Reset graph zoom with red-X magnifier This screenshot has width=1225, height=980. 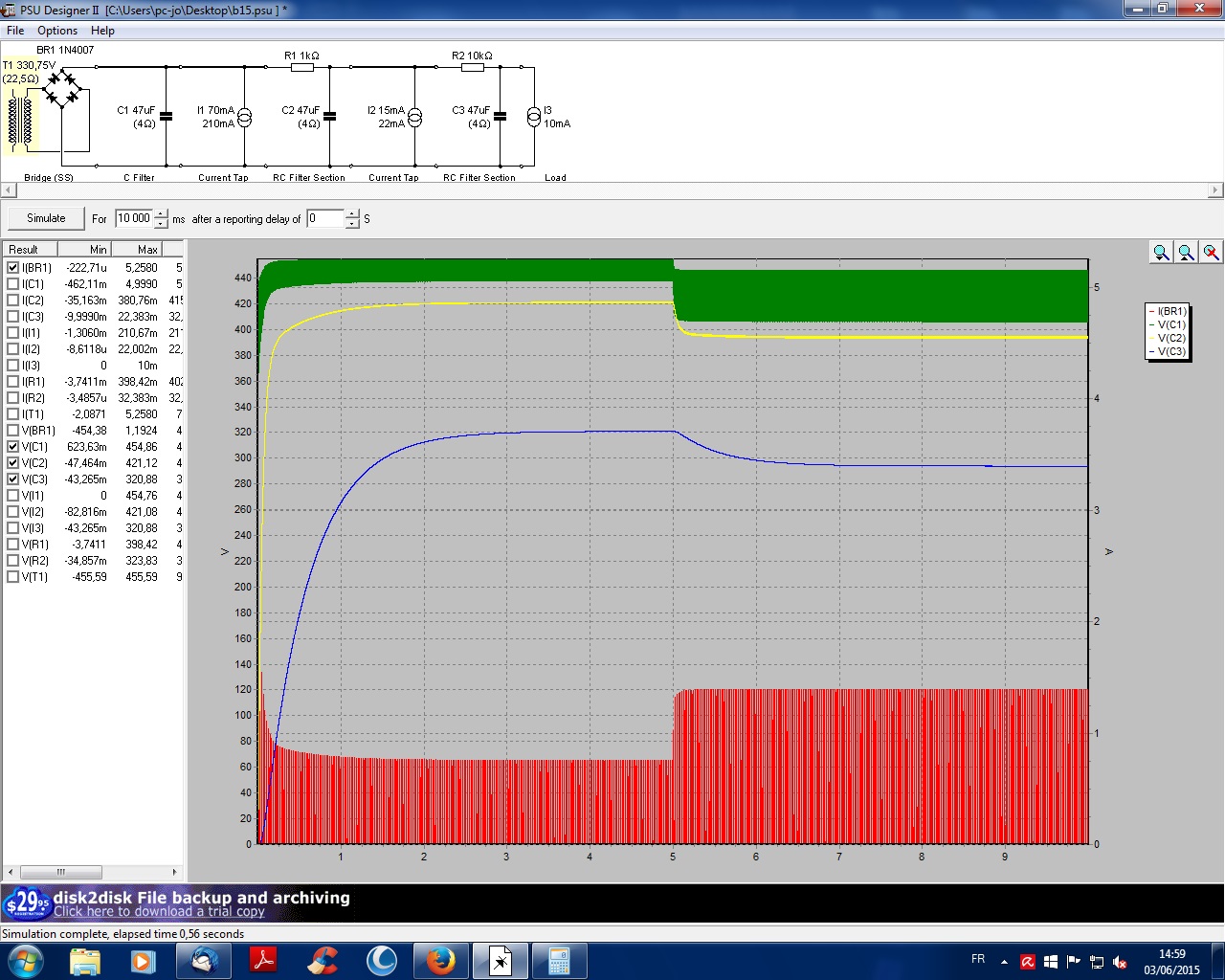tap(1211, 252)
